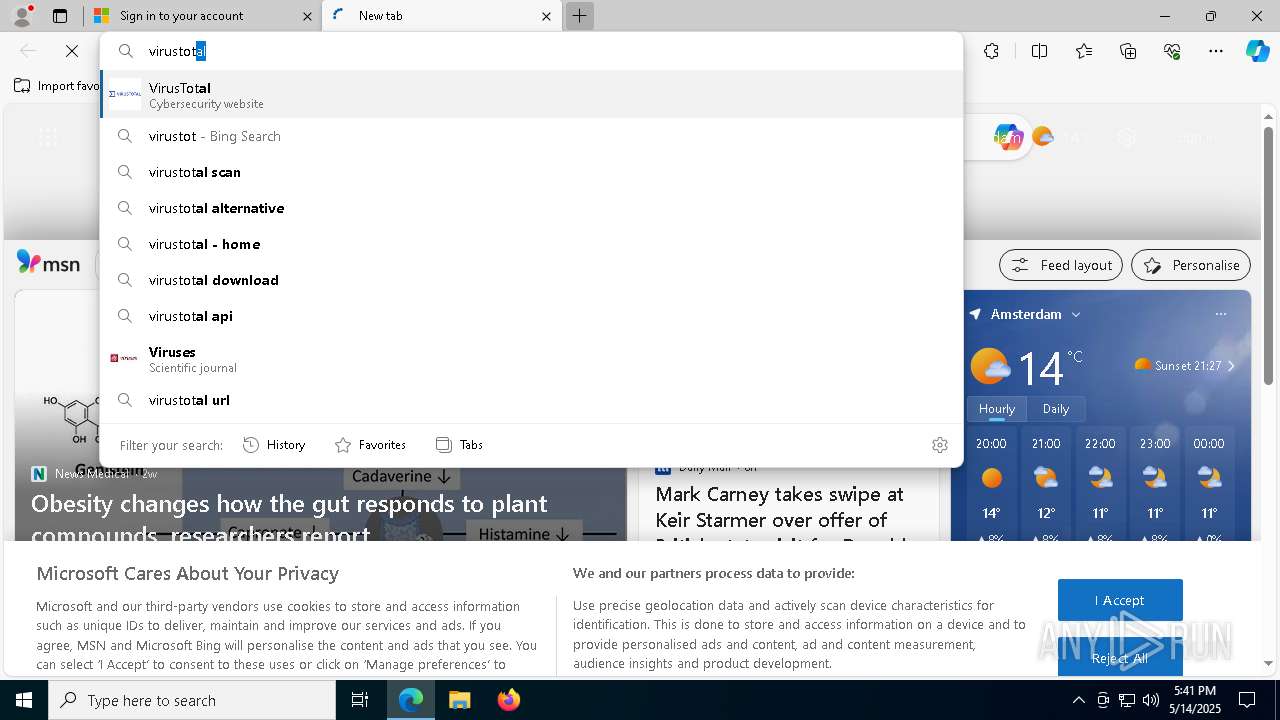Viewport: 1280px width, 720px height.
Task: Toggle the Split screen icon
Action: [1039, 51]
